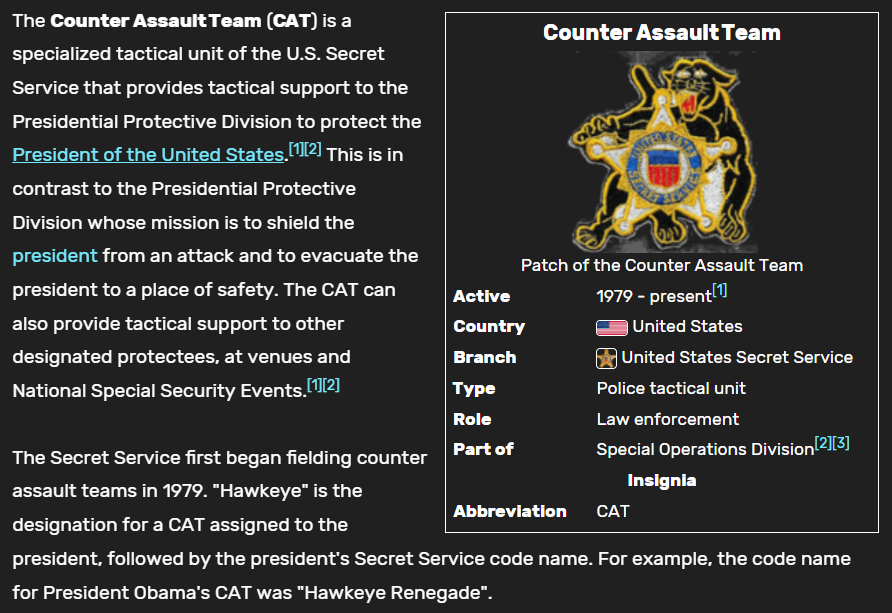Click the Insignia section header in infobox
Viewport: 892px width, 613px height.
click(x=662, y=481)
